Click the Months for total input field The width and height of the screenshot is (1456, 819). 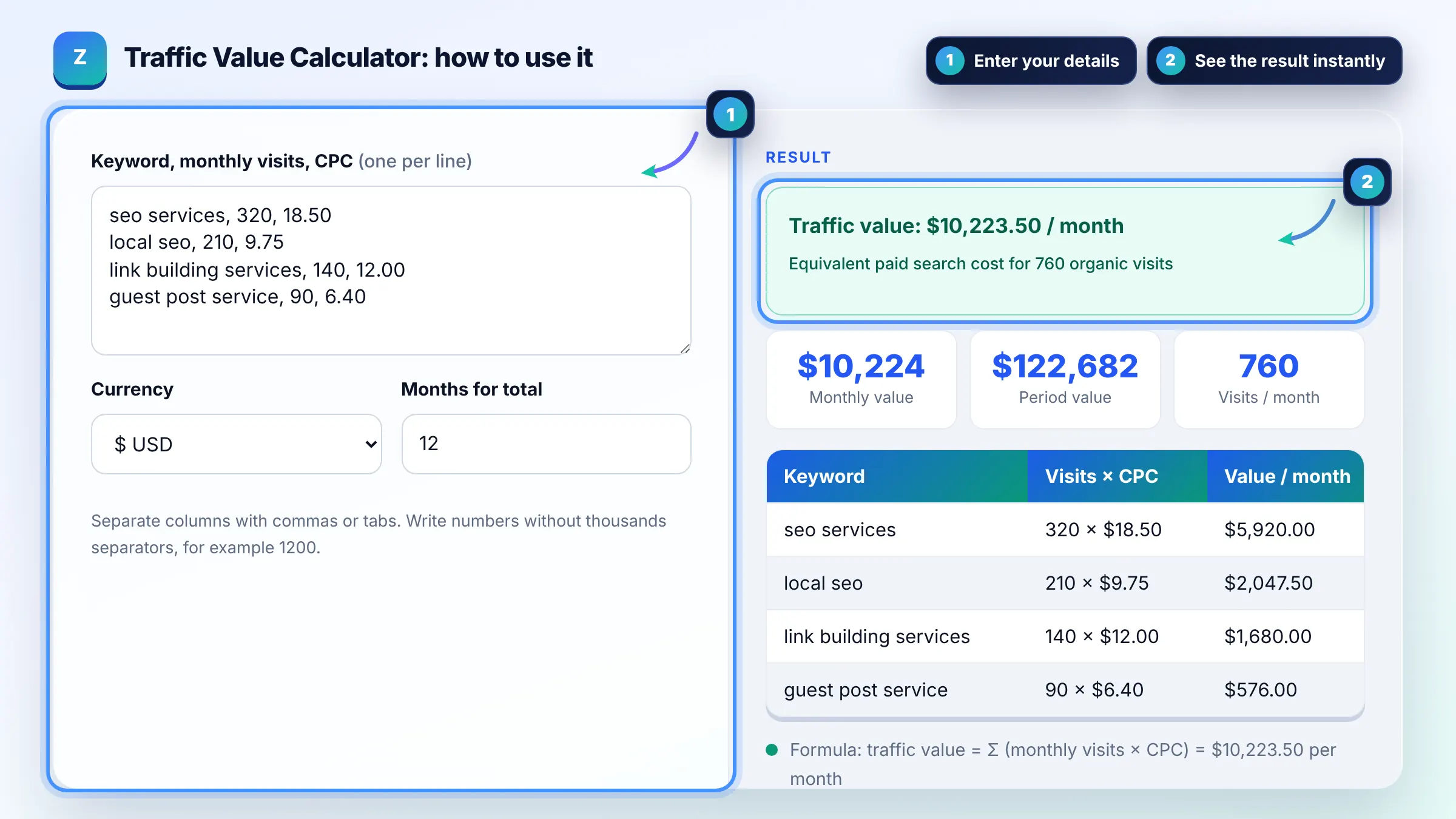(x=546, y=444)
